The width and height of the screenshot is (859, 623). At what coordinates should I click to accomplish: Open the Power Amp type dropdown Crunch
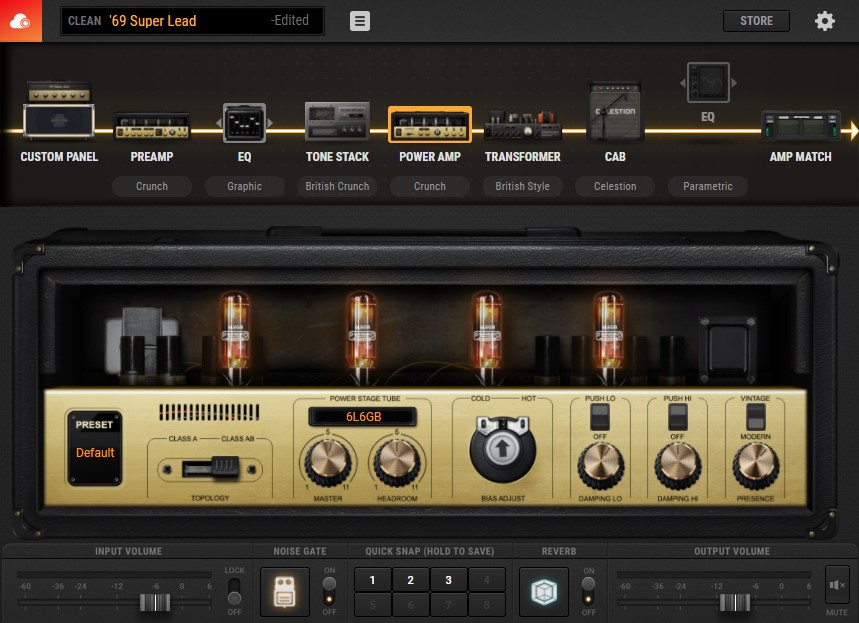tap(430, 186)
